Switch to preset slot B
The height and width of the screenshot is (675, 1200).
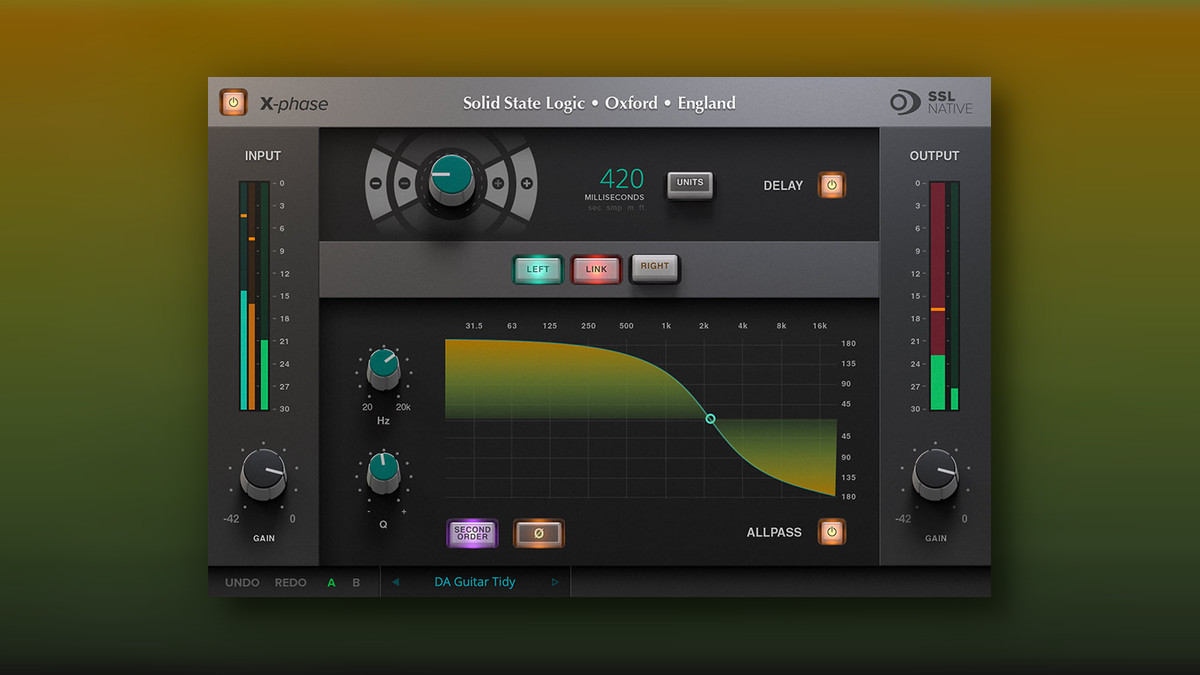click(x=356, y=582)
